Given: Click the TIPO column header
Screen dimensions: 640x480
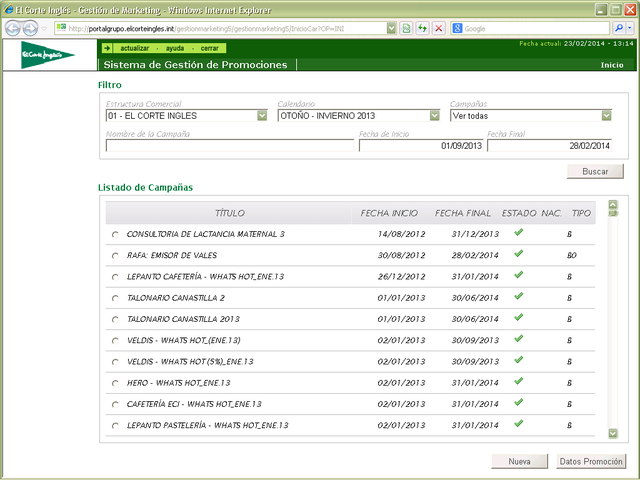Looking at the screenshot, I should point(581,213).
